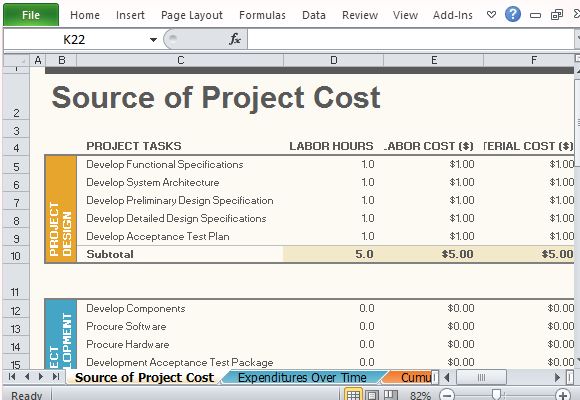The image size is (580, 400).
Task: Select the $5.00 labor cost subtotal cell
Action: (x=434, y=254)
